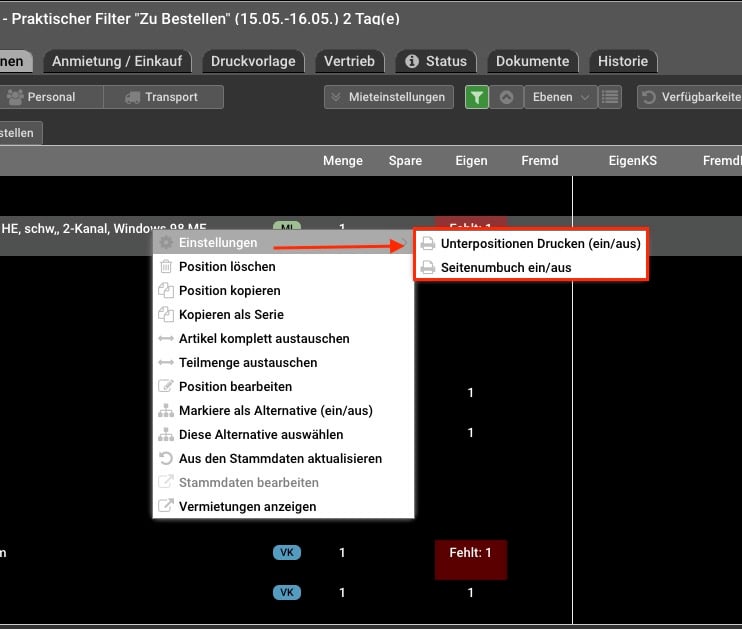Toggle Markiere als Alternative (ein/aus)
Image resolution: width=742 pixels, height=629 pixels.
(x=275, y=411)
